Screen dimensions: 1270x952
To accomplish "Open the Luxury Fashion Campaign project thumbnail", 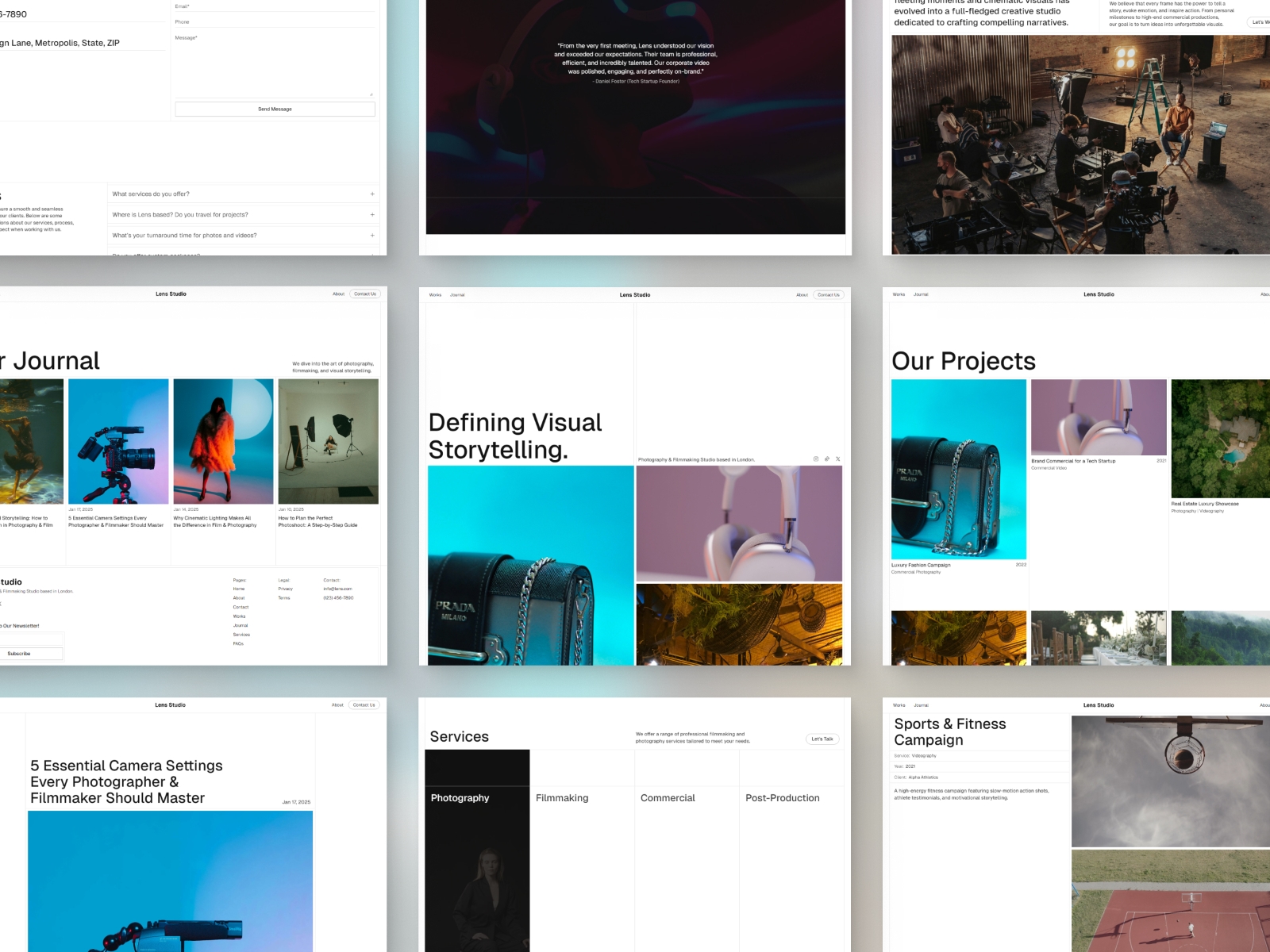I will point(958,470).
